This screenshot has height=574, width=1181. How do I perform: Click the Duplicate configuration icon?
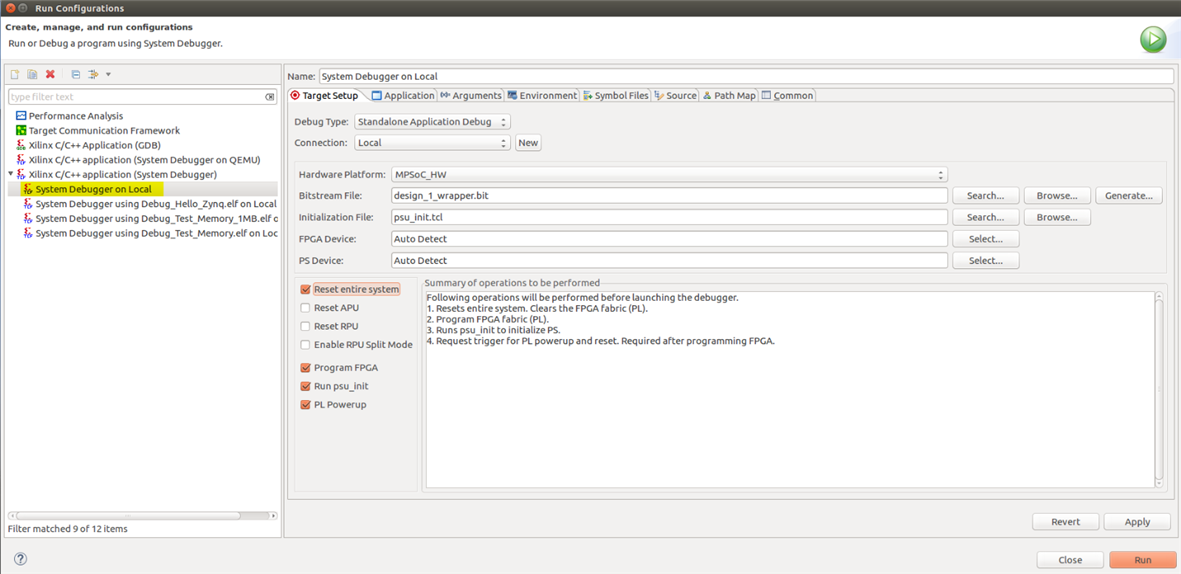32,75
